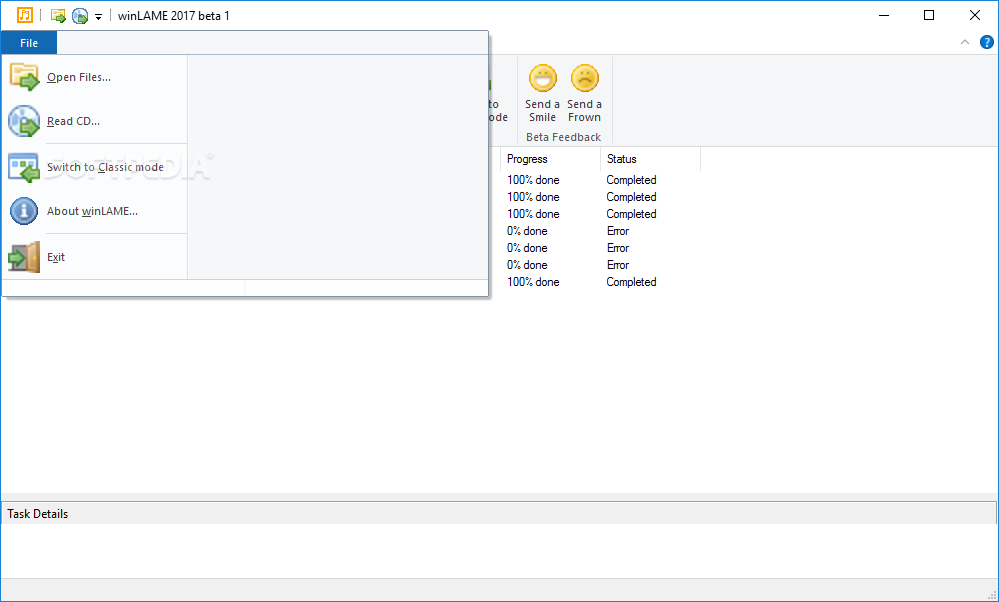The width and height of the screenshot is (999, 602).
Task: Click the Read CD quick access toolbar icon
Action: click(x=80, y=16)
